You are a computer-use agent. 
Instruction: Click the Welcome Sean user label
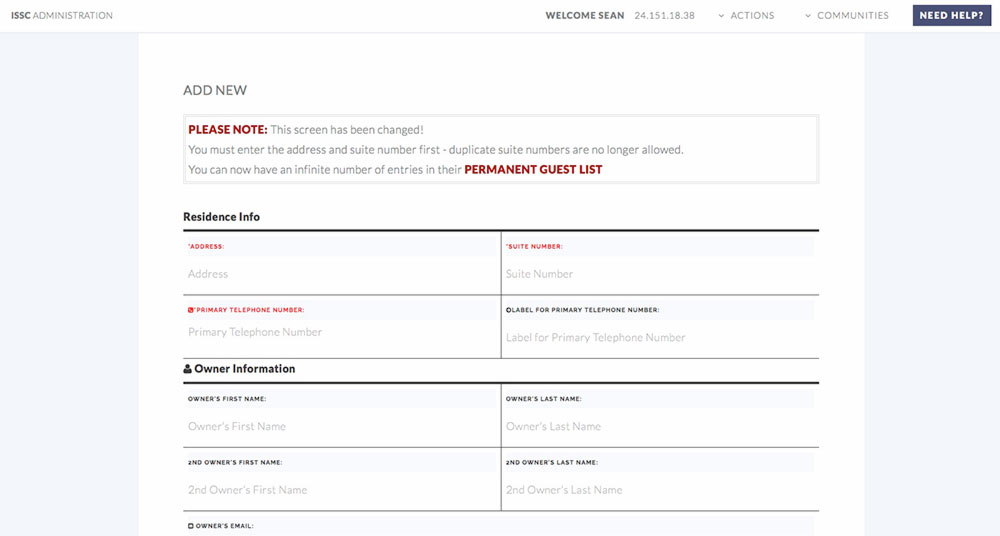(x=585, y=15)
